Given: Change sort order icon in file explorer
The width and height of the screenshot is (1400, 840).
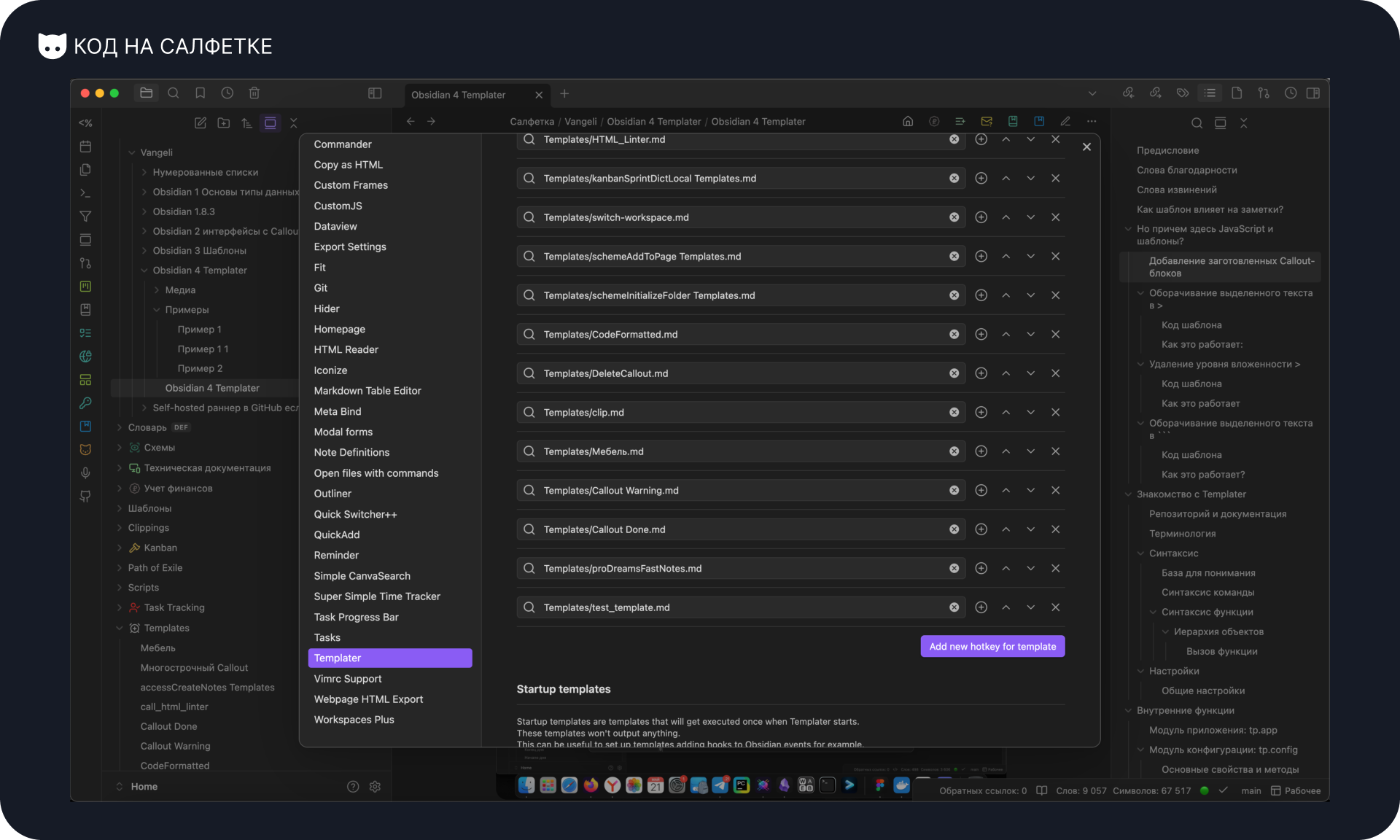Looking at the screenshot, I should tap(247, 123).
